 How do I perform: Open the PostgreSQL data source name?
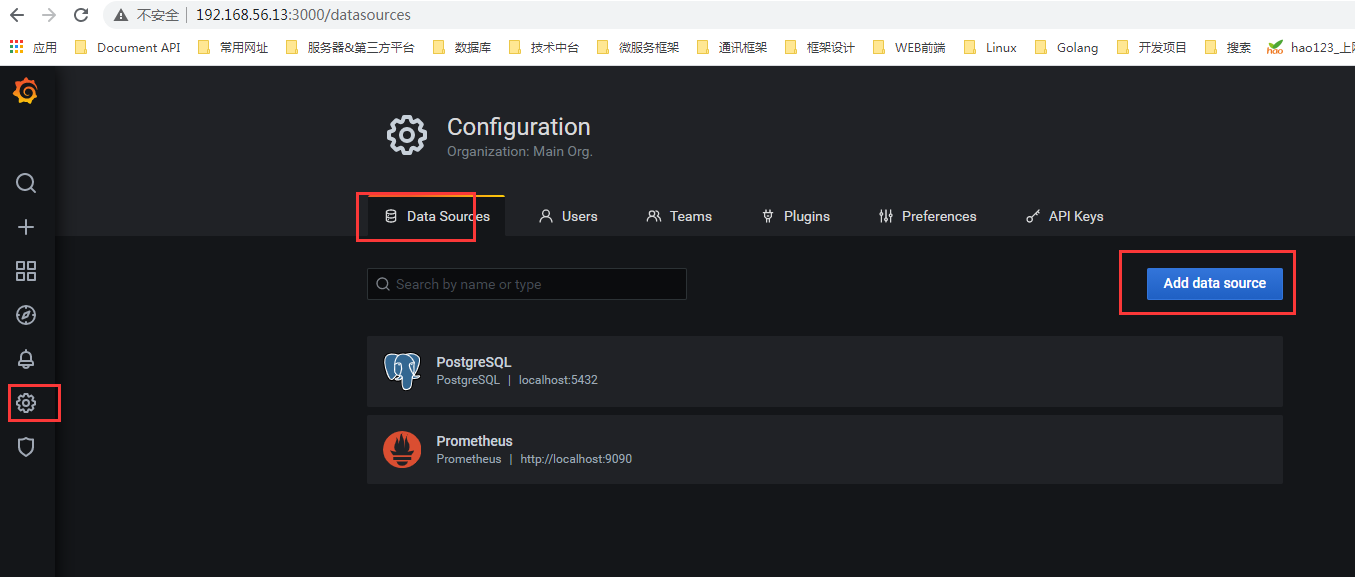474,362
